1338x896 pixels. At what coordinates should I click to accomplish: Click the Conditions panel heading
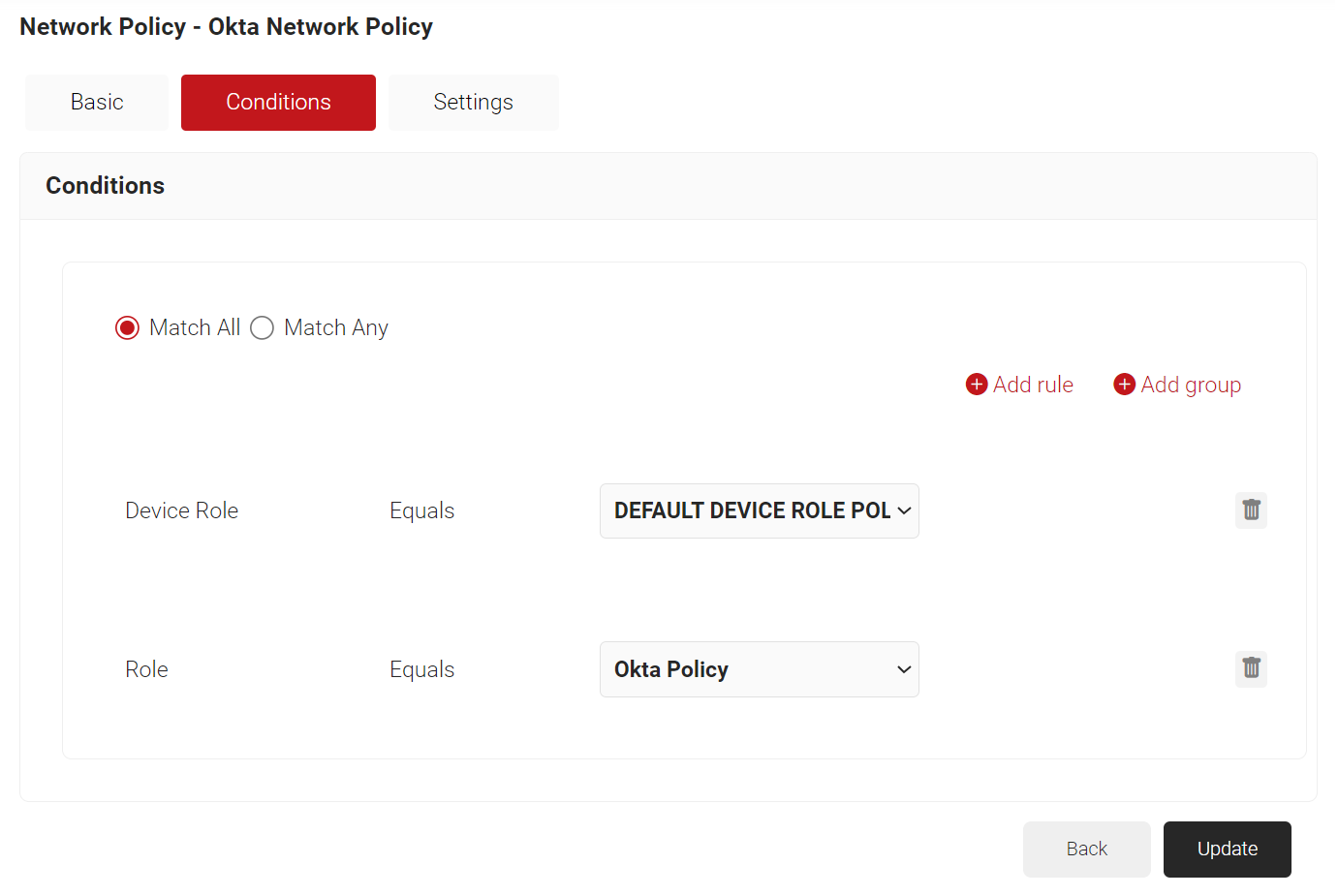(106, 186)
